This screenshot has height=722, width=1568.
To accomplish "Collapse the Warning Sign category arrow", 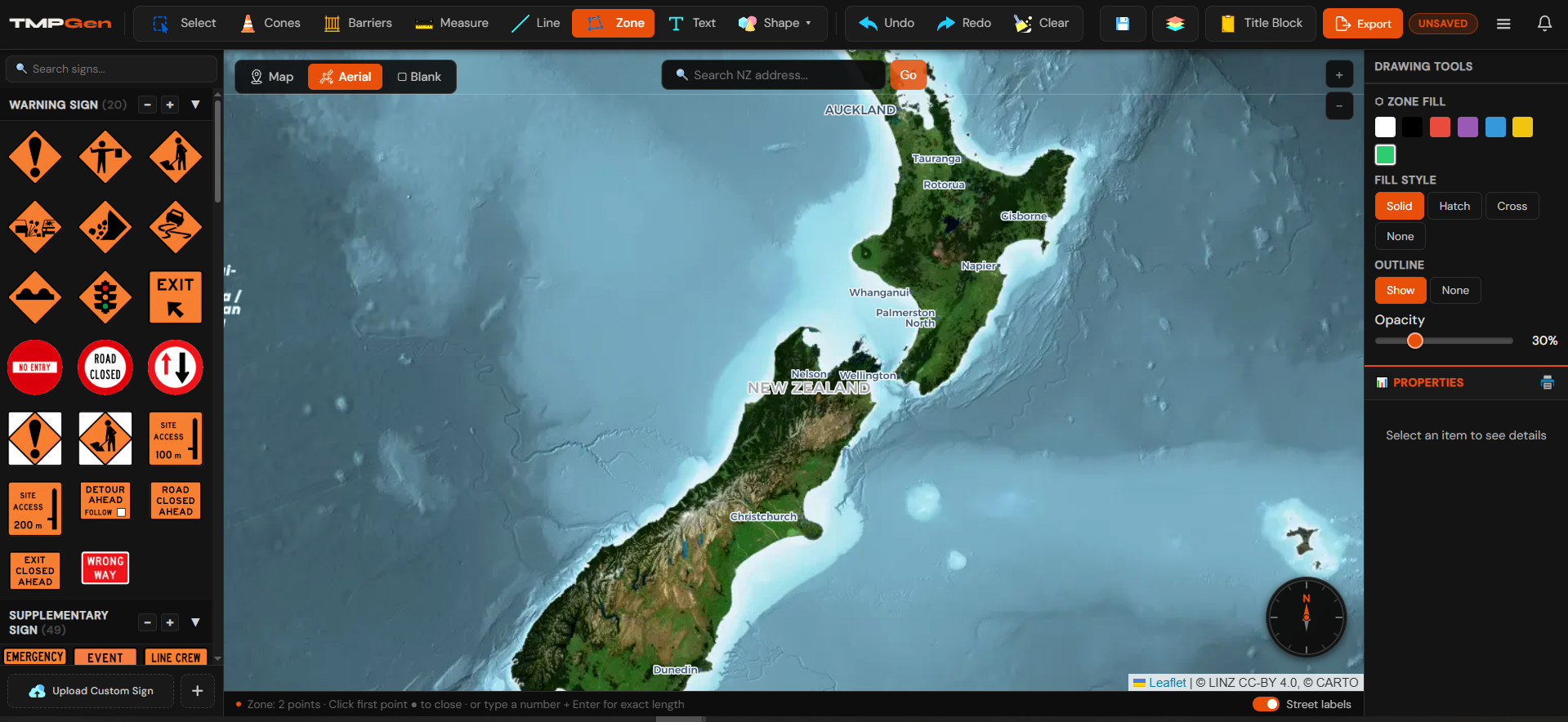I will (195, 105).
